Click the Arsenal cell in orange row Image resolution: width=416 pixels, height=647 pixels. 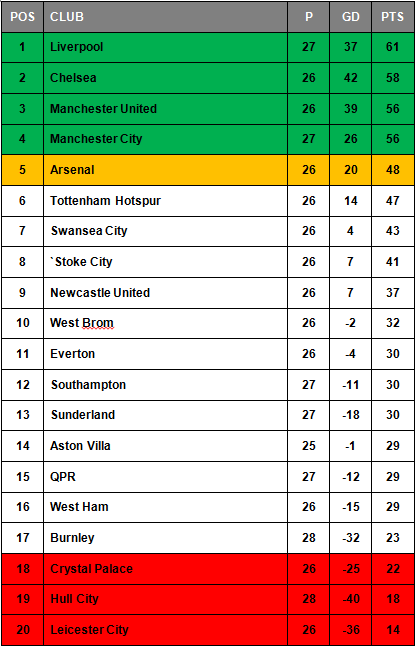tap(165, 170)
